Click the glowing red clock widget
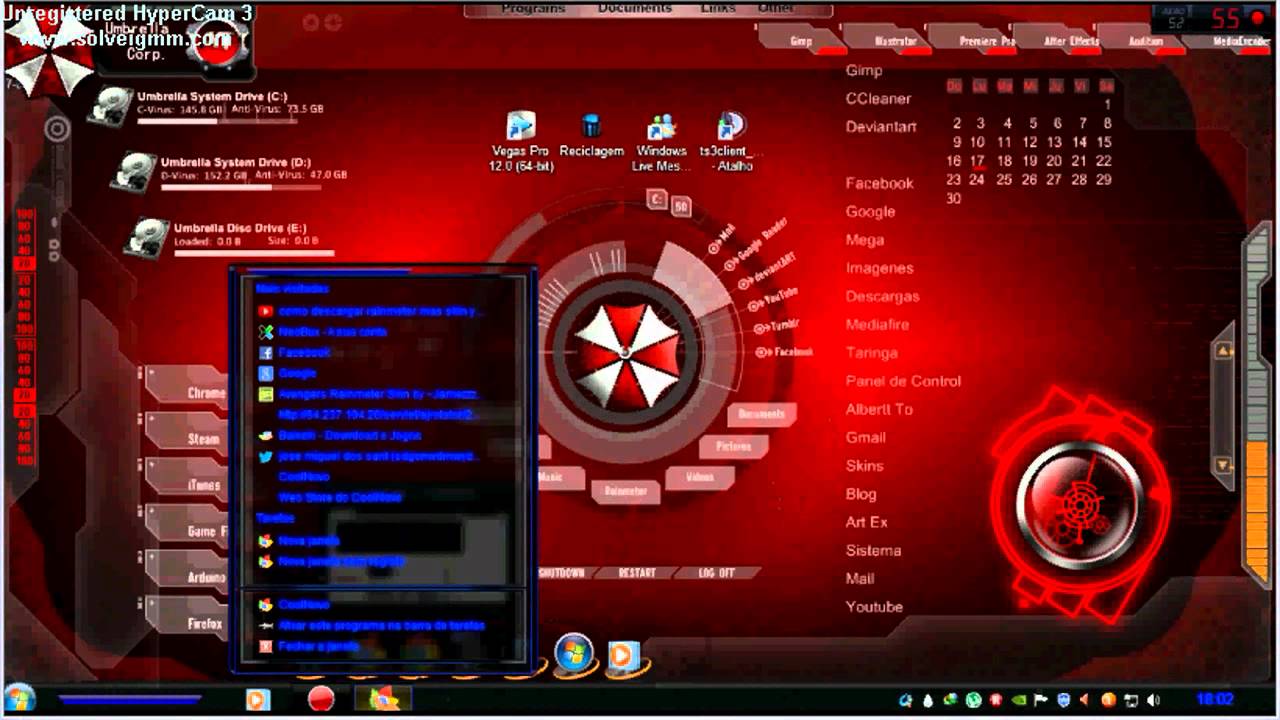This screenshot has height=720, width=1280. (x=1079, y=504)
